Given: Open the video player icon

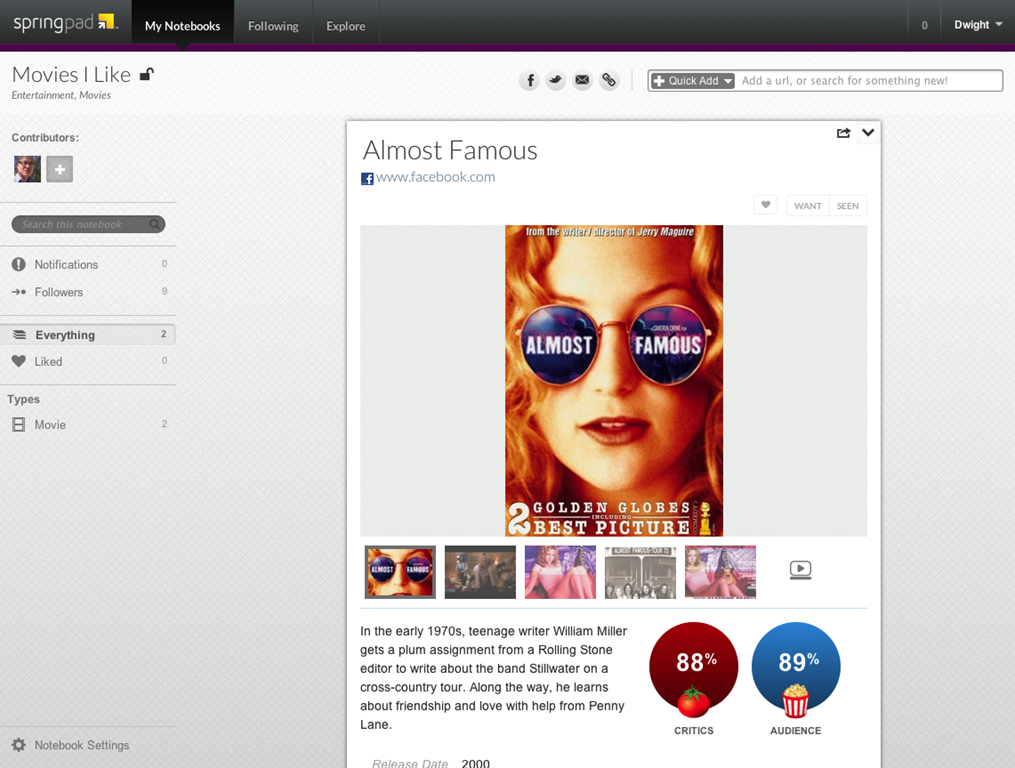Looking at the screenshot, I should 800,570.
